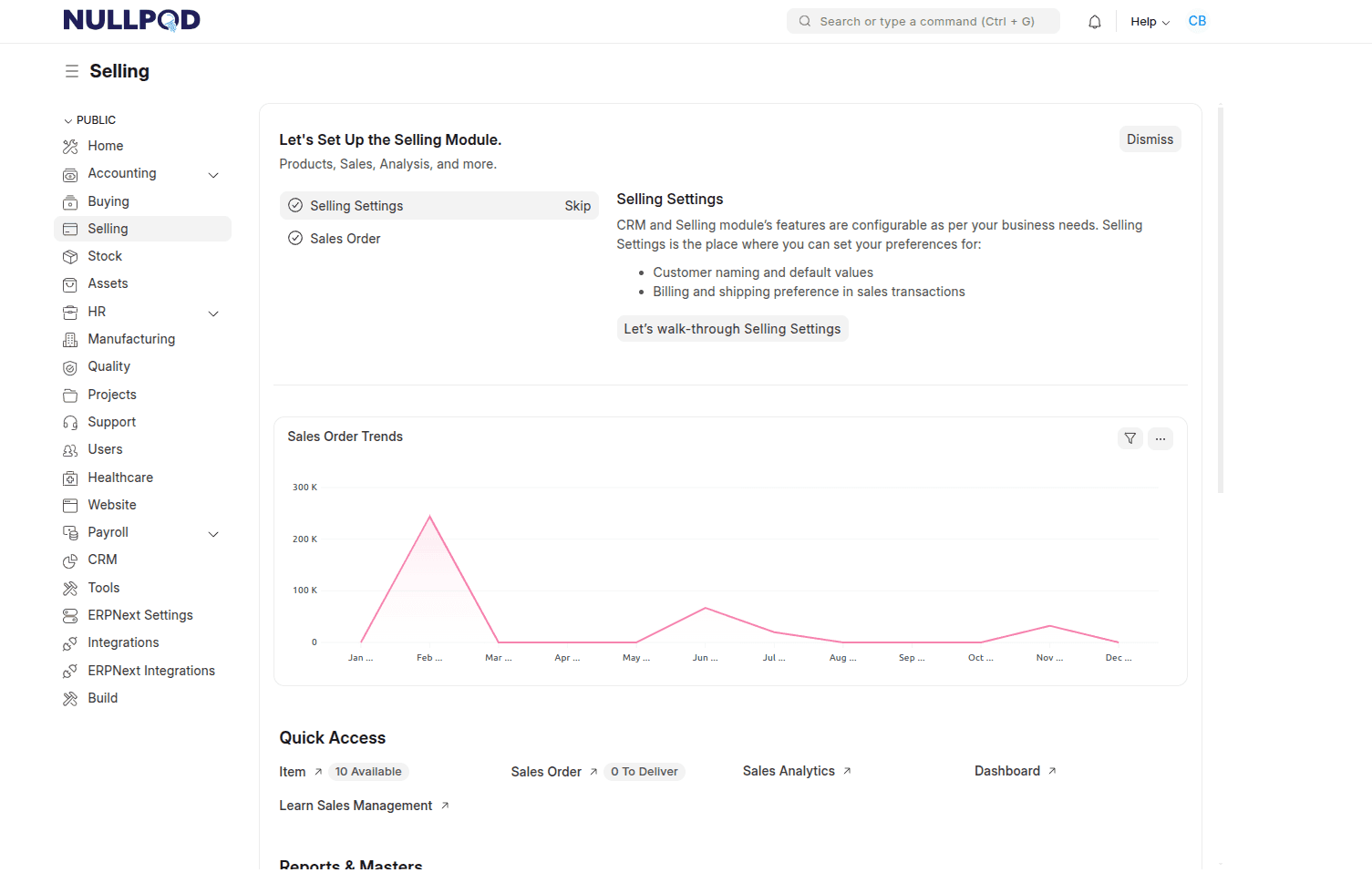Viewport: 1372px width, 873px height.
Task: Expand the HR sidebar section
Action: 213,313
